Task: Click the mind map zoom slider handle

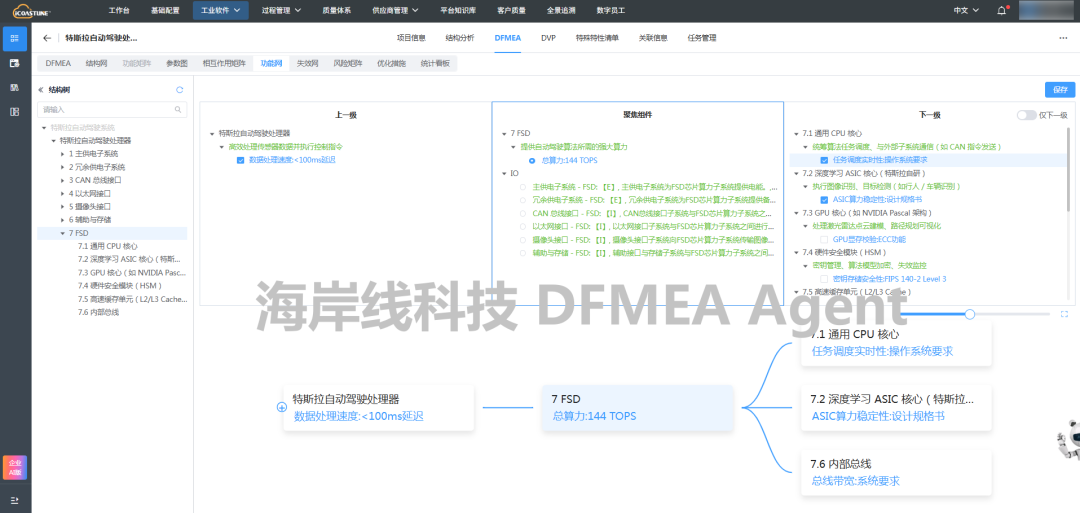Action: (969, 314)
